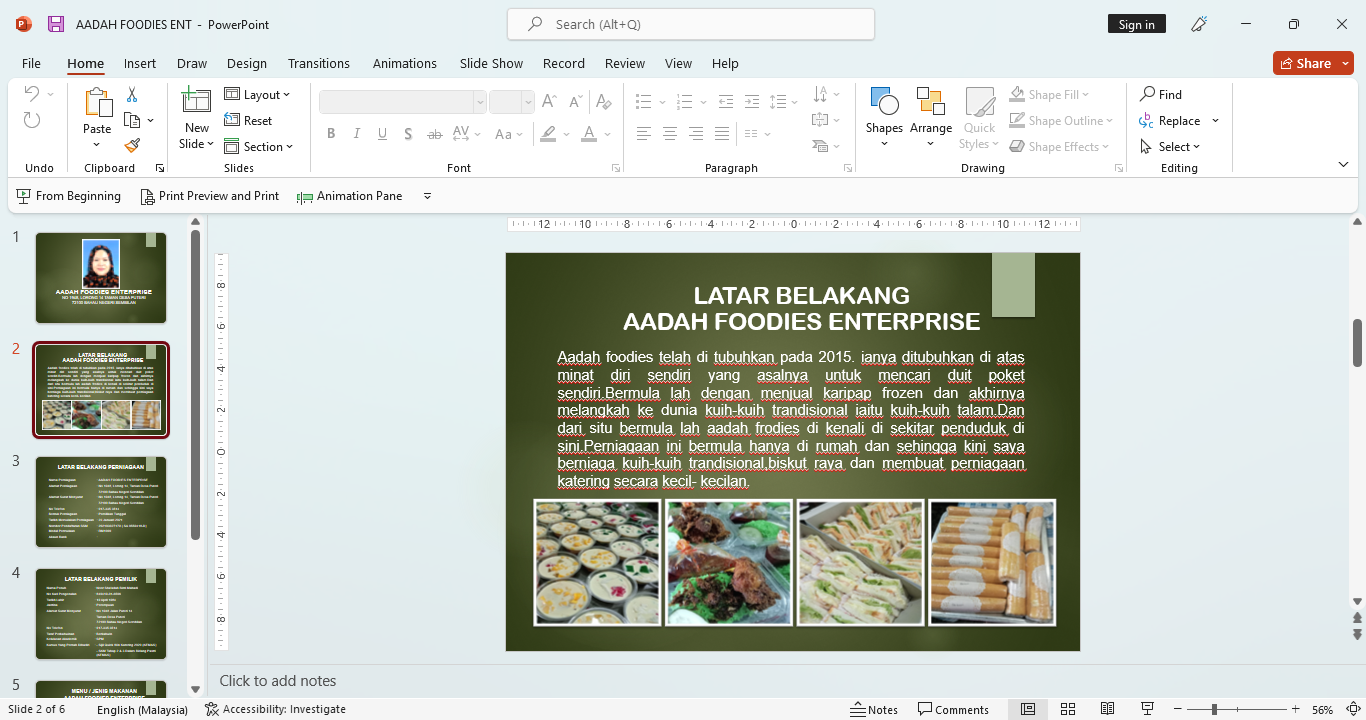The image size is (1366, 720).
Task: Open Coming Soon pen icon
Action: (1199, 24)
